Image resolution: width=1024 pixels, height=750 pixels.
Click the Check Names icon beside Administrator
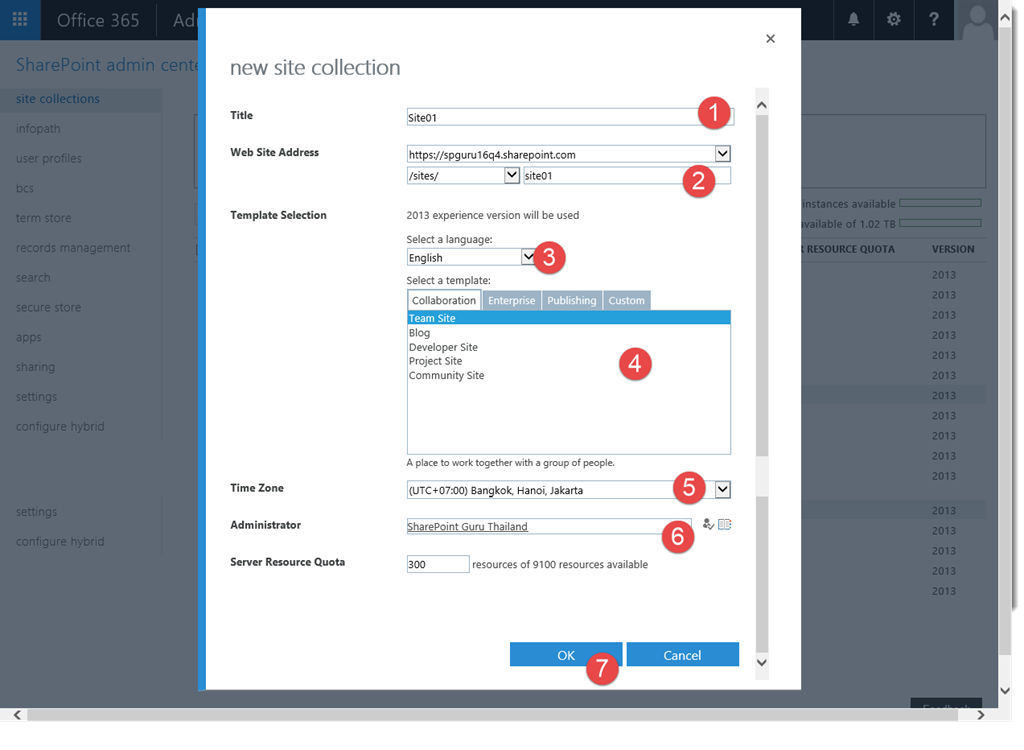708,524
